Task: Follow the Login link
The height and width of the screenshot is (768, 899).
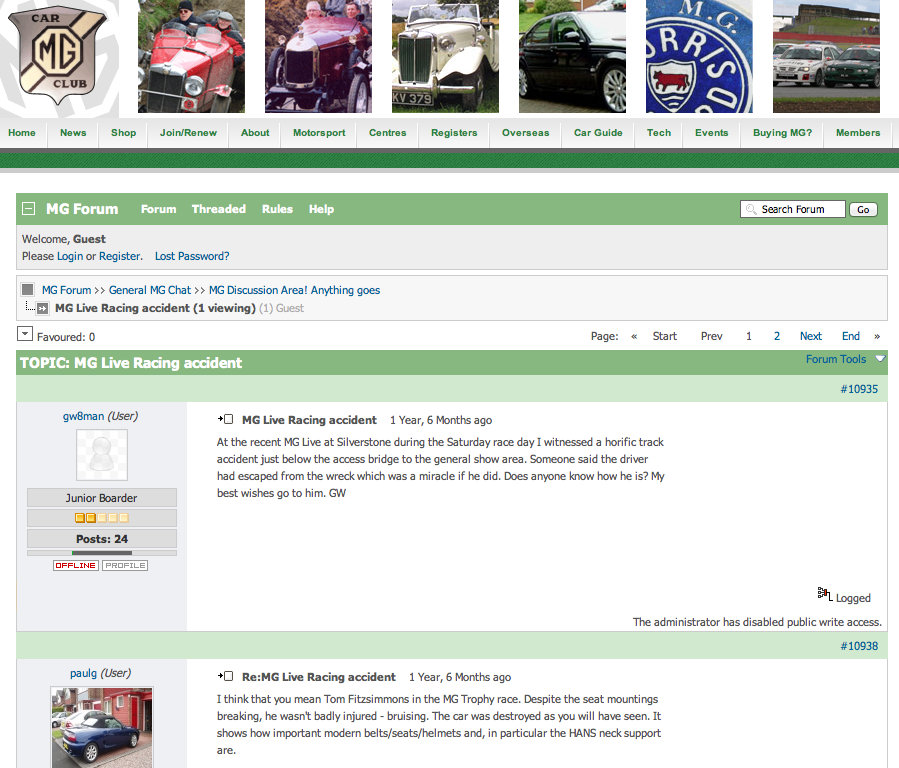Action: click(70, 256)
